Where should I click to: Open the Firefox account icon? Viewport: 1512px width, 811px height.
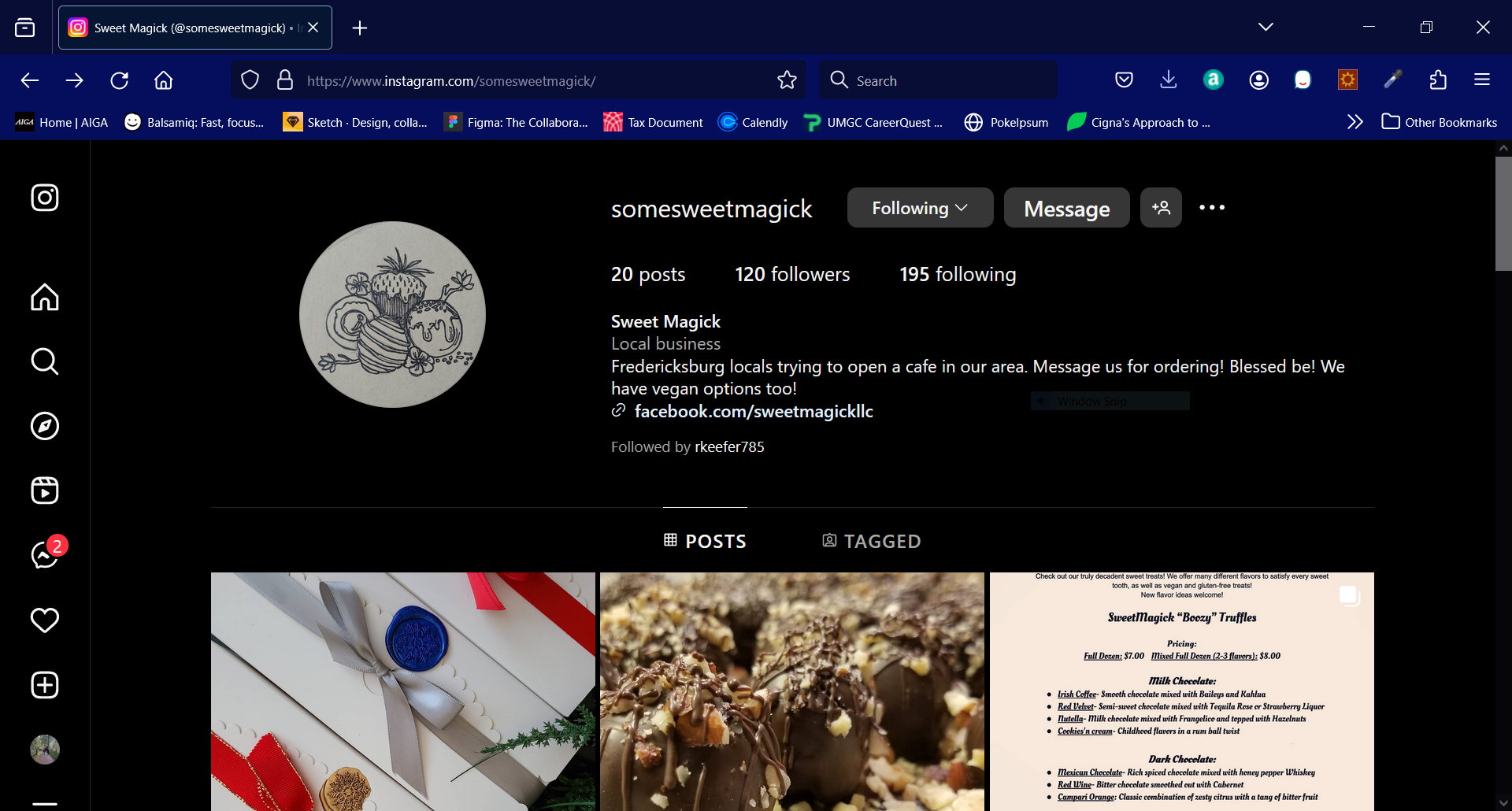click(1259, 80)
